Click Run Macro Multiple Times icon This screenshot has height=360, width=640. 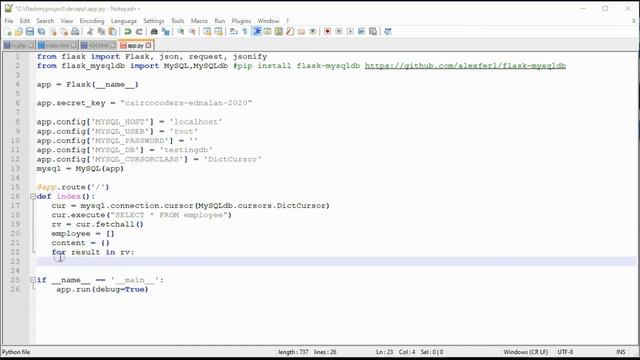click(x=361, y=31)
